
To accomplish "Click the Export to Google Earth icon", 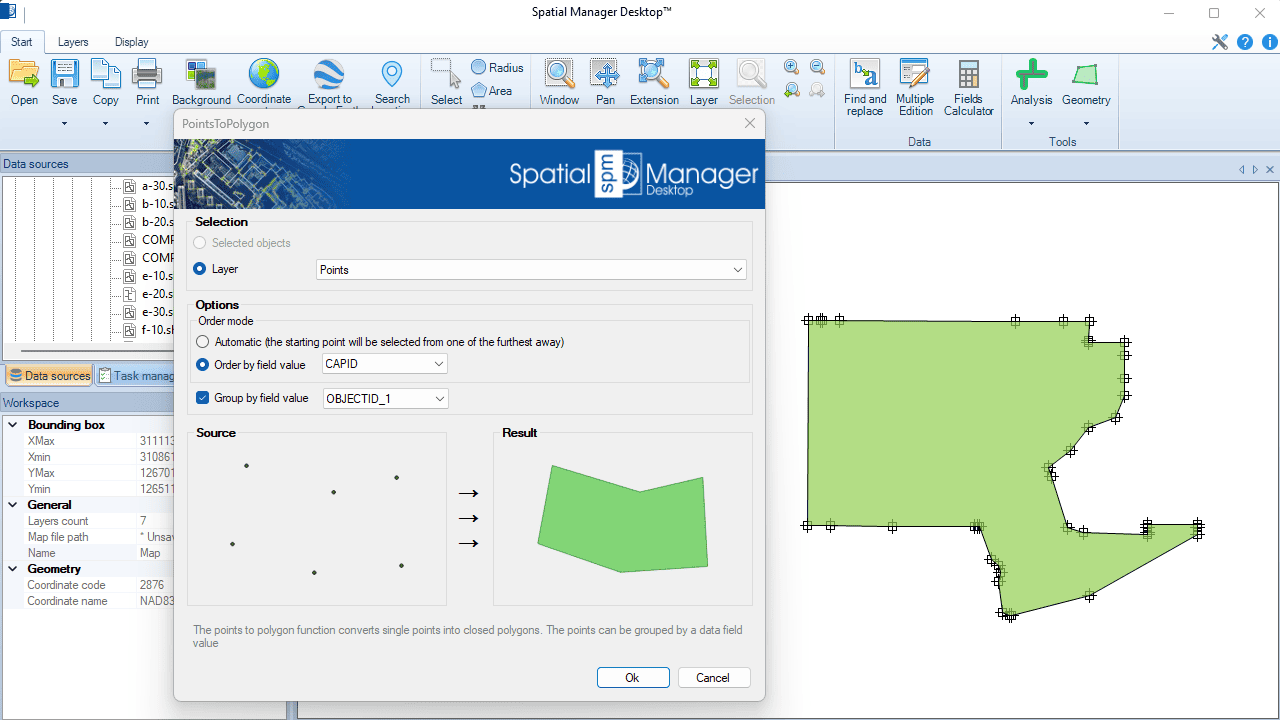I will pyautogui.click(x=329, y=74).
